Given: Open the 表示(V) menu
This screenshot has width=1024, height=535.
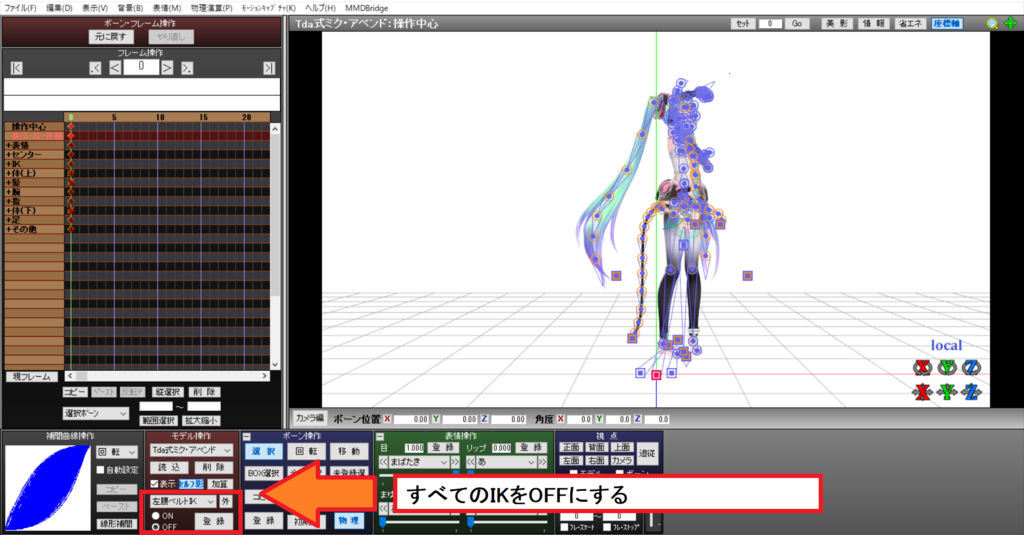Looking at the screenshot, I should coord(95,8).
